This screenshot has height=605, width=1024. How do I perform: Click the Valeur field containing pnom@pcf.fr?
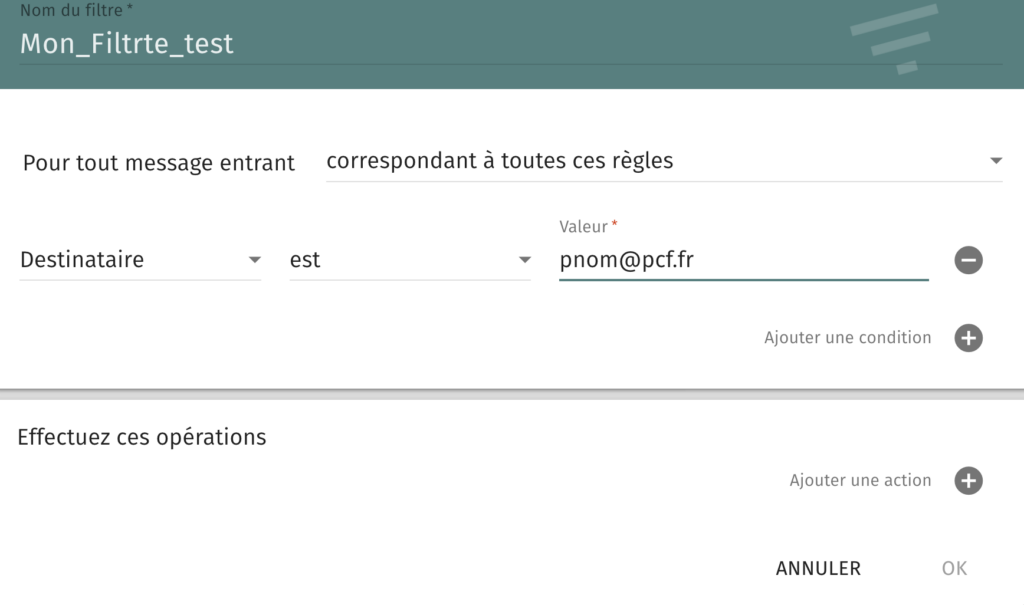pos(744,260)
